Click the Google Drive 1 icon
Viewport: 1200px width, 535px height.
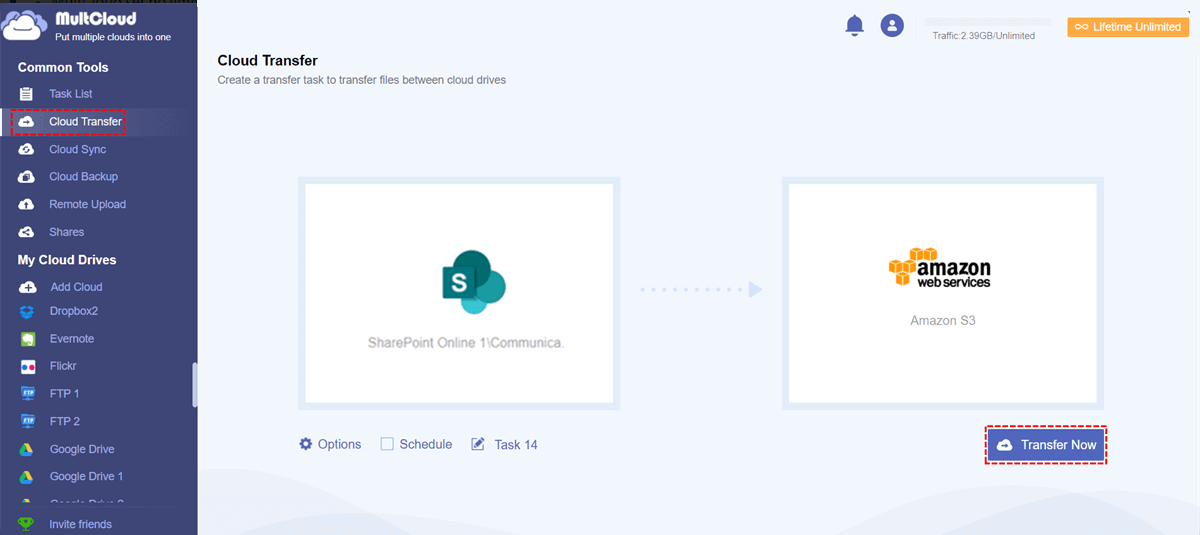[x=27, y=477]
